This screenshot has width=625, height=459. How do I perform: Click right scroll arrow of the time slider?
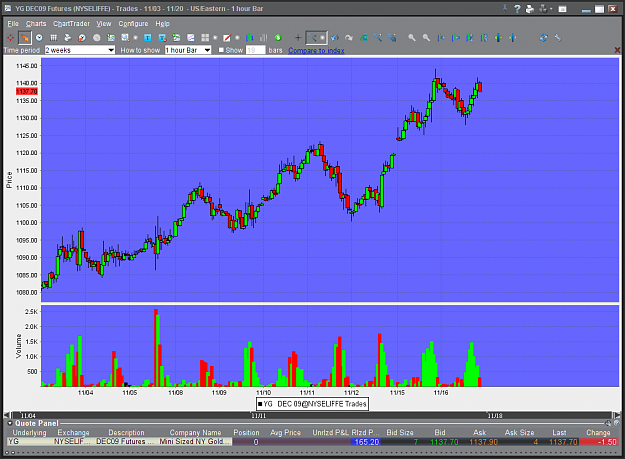coord(617,415)
